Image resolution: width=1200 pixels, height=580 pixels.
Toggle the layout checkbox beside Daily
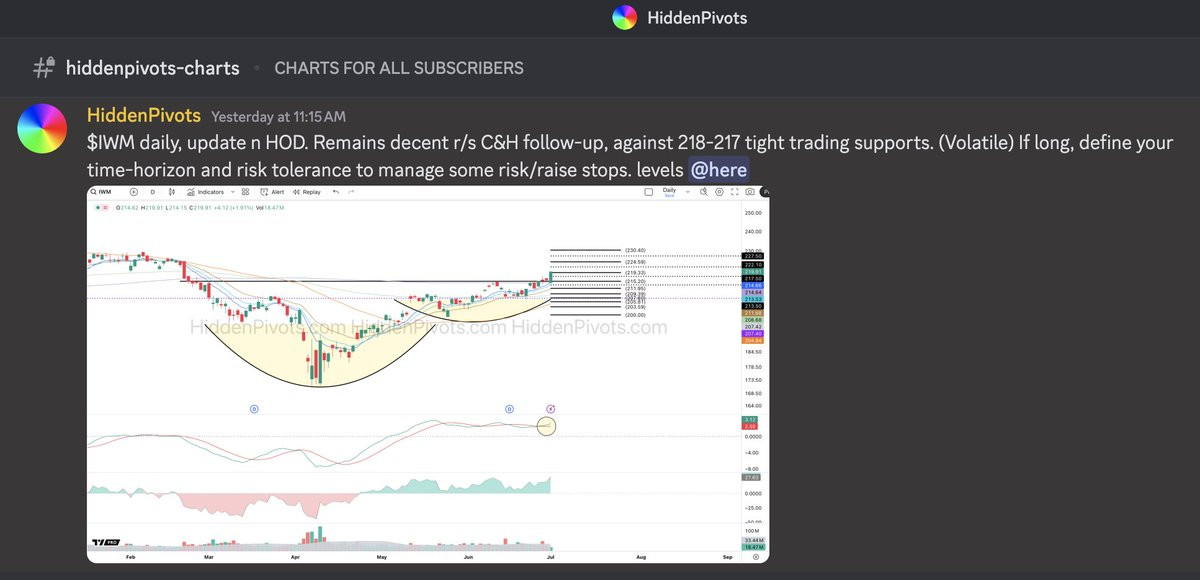pyautogui.click(x=649, y=192)
